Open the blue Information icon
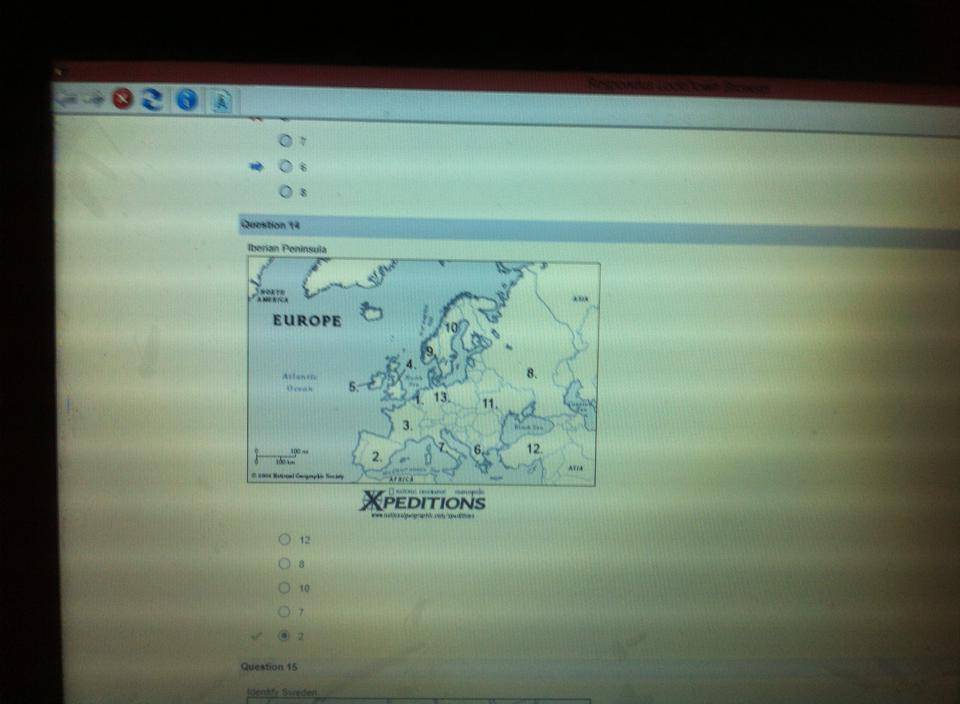 [187, 99]
